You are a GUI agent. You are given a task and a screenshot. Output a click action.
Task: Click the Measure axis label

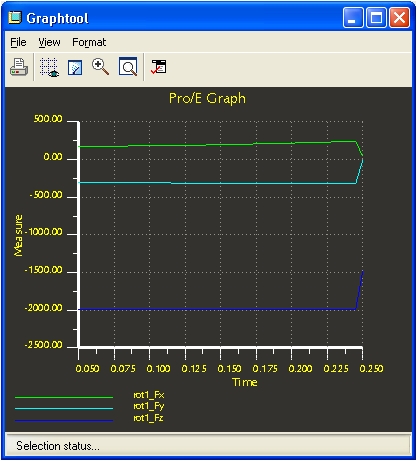(19, 235)
